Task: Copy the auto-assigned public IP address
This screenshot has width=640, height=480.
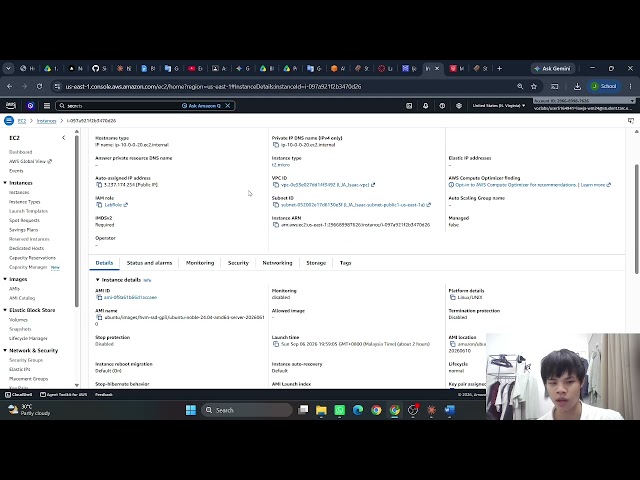Action: point(99,185)
